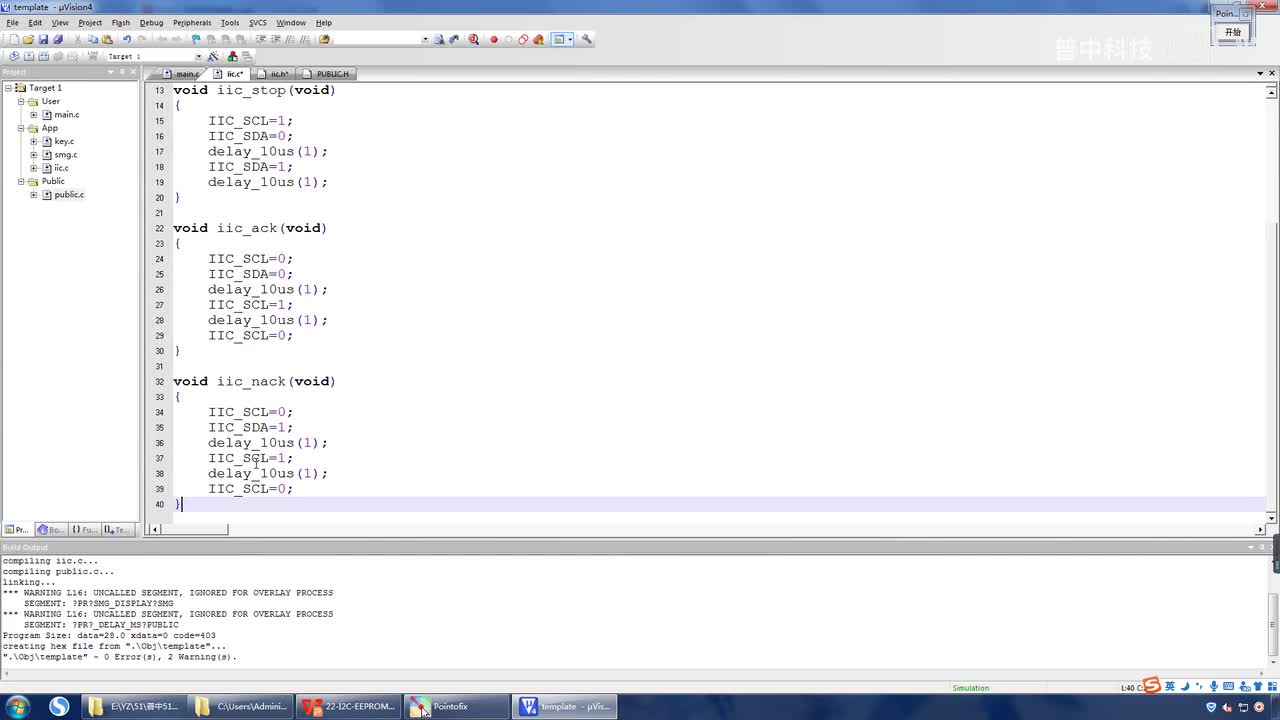Click the editor horizontal scrollbar thumb
Image resolution: width=1280 pixels, height=720 pixels.
pos(194,530)
